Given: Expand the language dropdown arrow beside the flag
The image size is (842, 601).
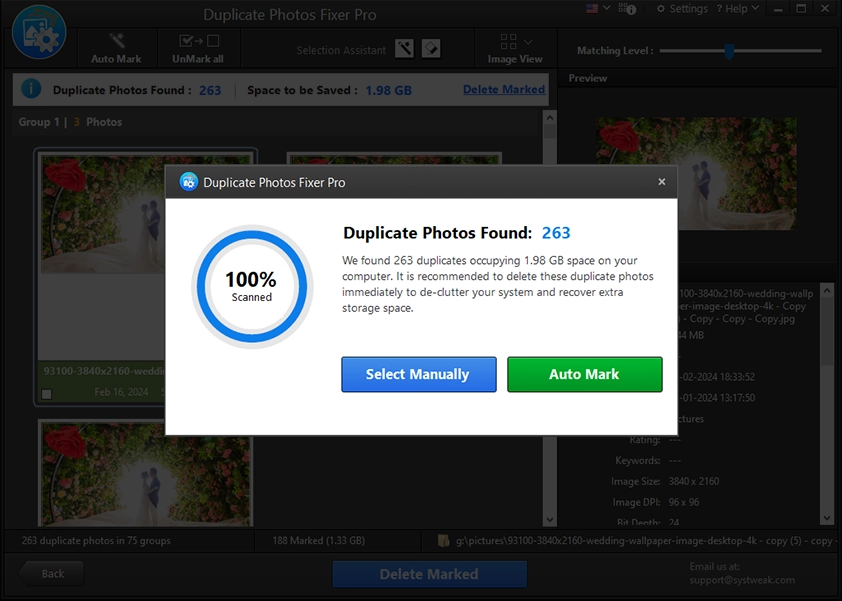Looking at the screenshot, I should (x=607, y=8).
